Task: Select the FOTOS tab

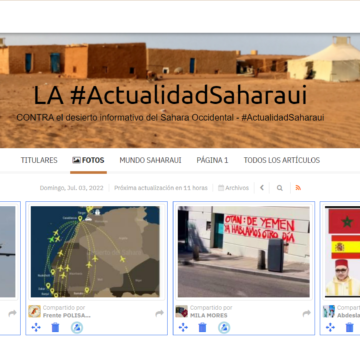Action: pyautogui.click(x=88, y=160)
